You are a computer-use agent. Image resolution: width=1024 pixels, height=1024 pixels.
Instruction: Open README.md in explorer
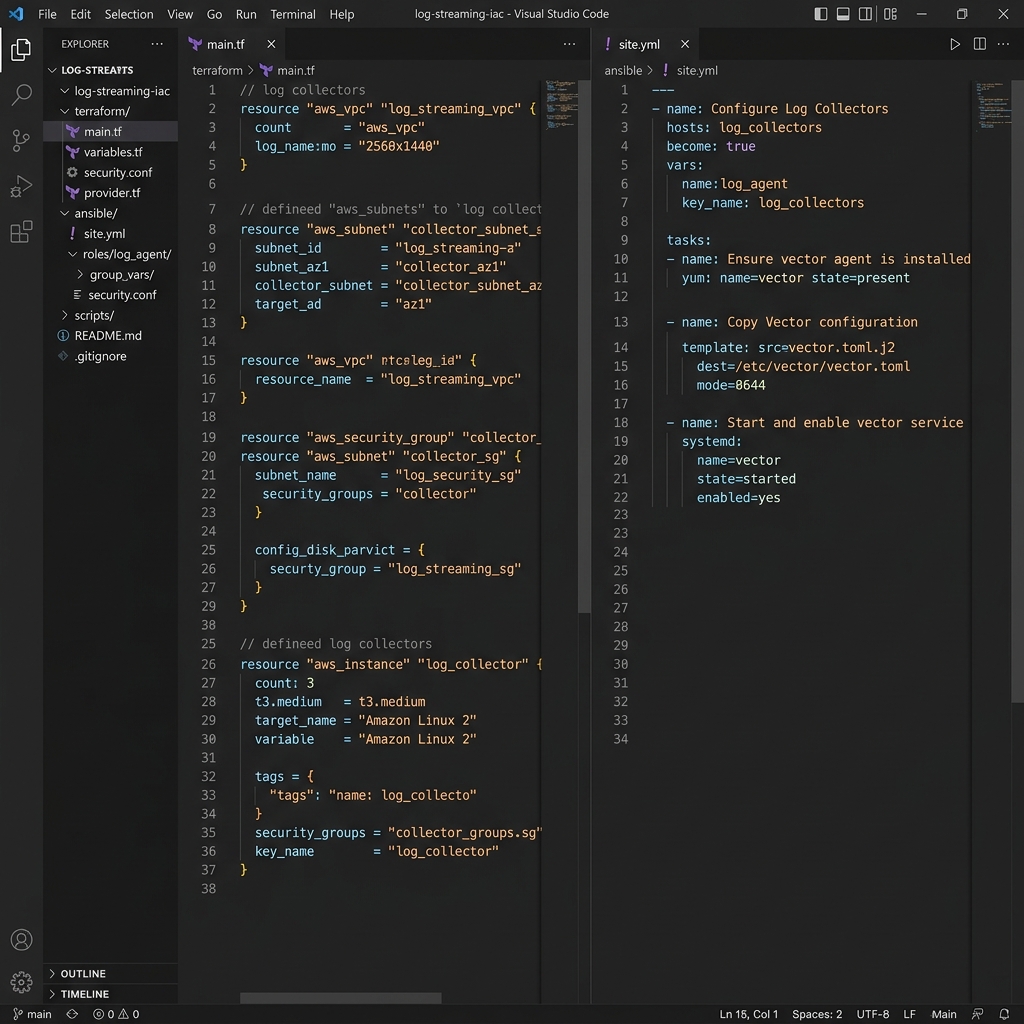tap(110, 335)
